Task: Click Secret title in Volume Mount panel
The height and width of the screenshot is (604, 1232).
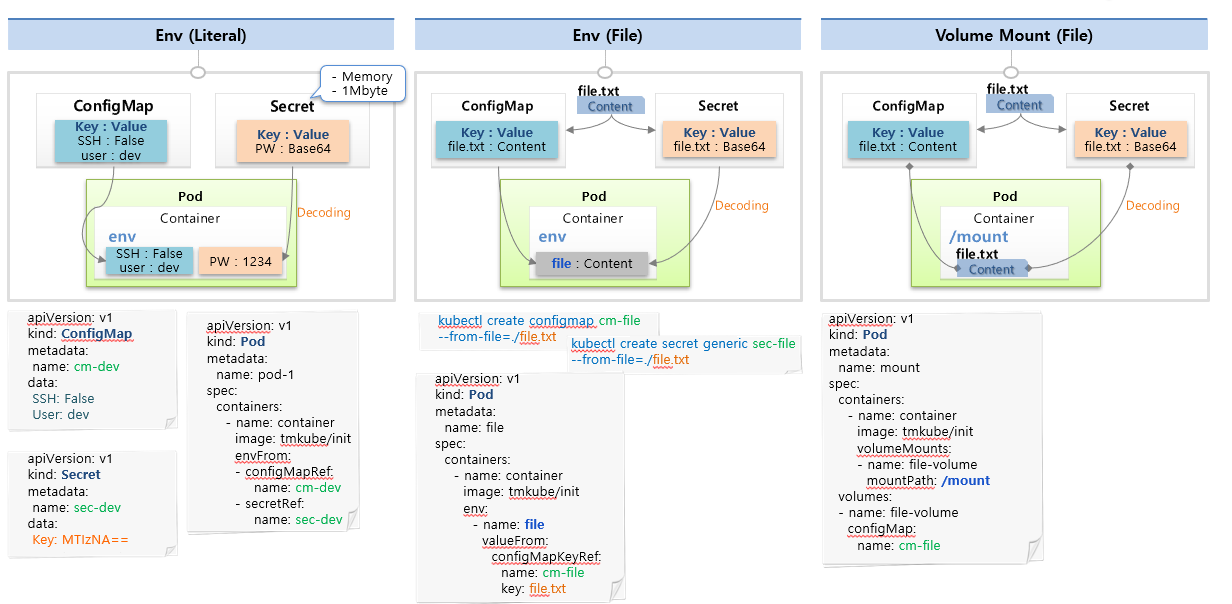Action: (1129, 106)
